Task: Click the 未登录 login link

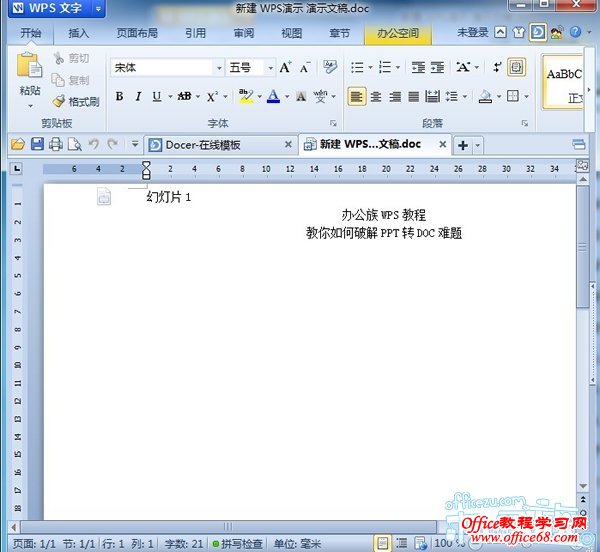Action: coord(473,33)
